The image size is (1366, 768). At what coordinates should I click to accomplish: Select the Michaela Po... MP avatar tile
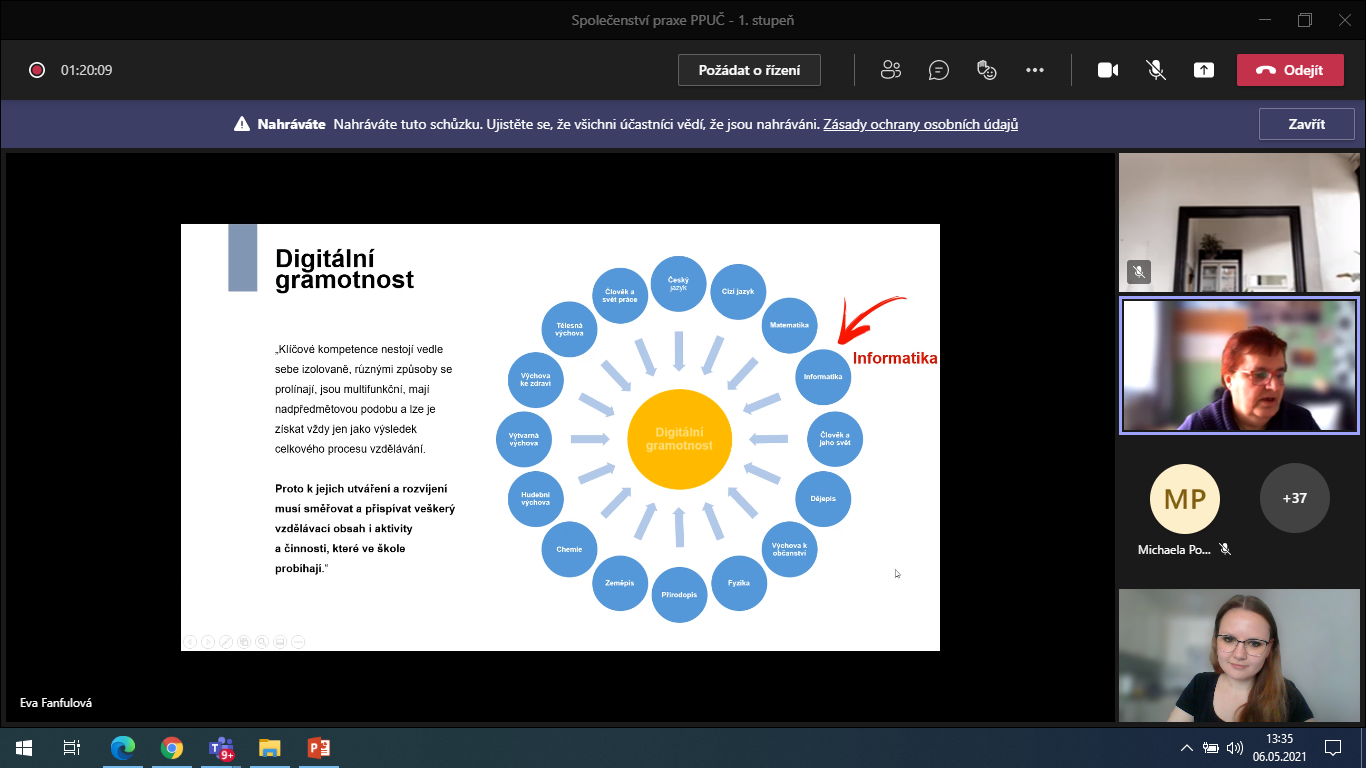[x=1185, y=499]
